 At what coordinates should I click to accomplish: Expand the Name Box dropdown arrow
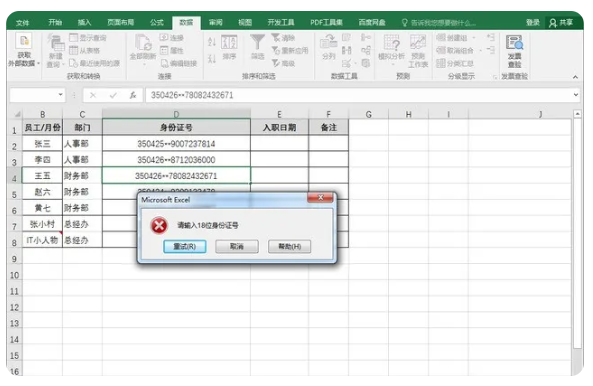(x=61, y=95)
